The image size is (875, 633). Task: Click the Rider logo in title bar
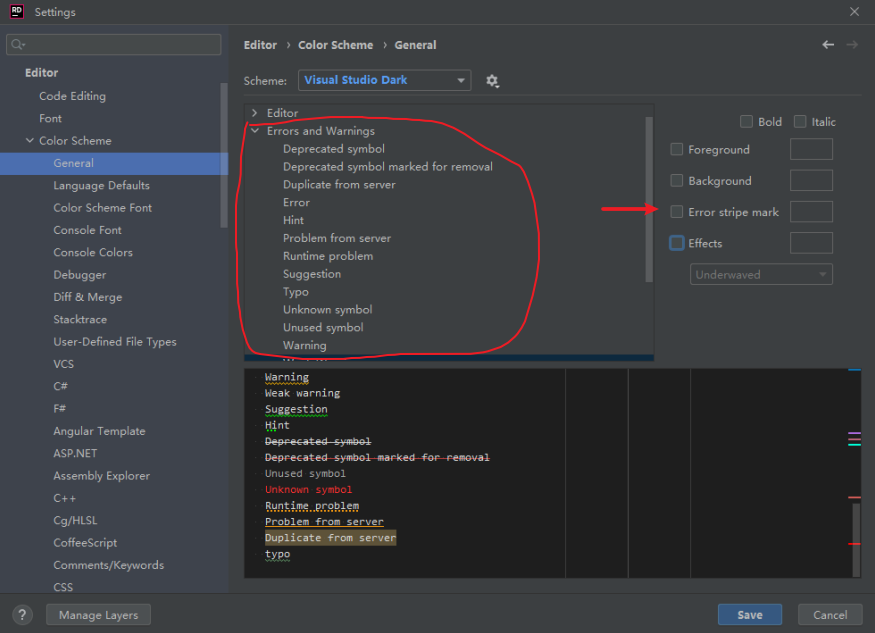click(17, 12)
